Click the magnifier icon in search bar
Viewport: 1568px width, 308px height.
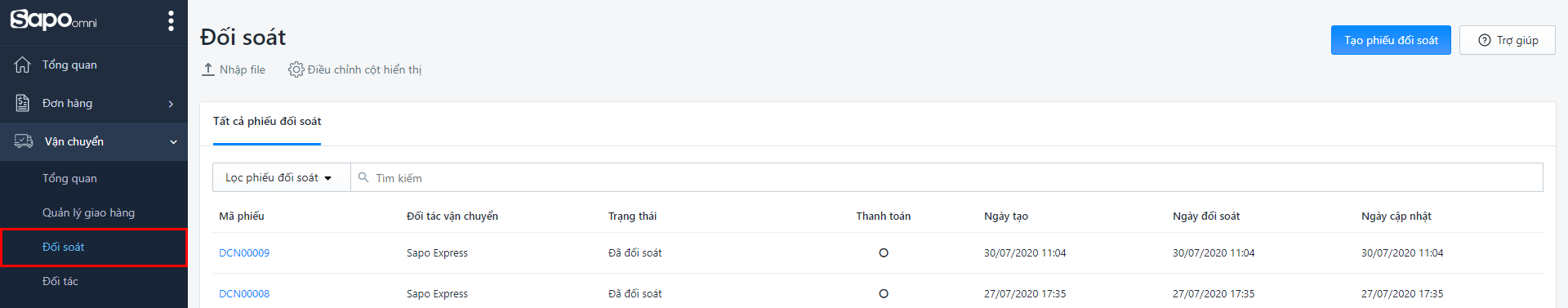[x=363, y=177]
